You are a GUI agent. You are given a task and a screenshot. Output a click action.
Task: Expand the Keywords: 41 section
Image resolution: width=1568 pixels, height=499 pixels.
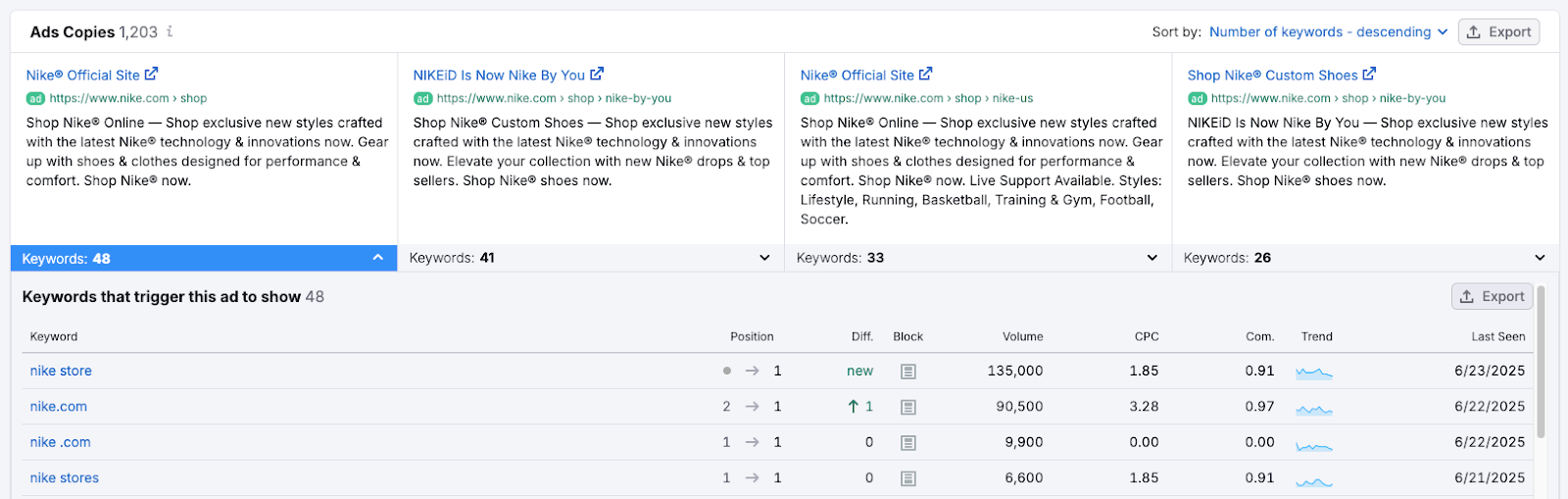764,258
